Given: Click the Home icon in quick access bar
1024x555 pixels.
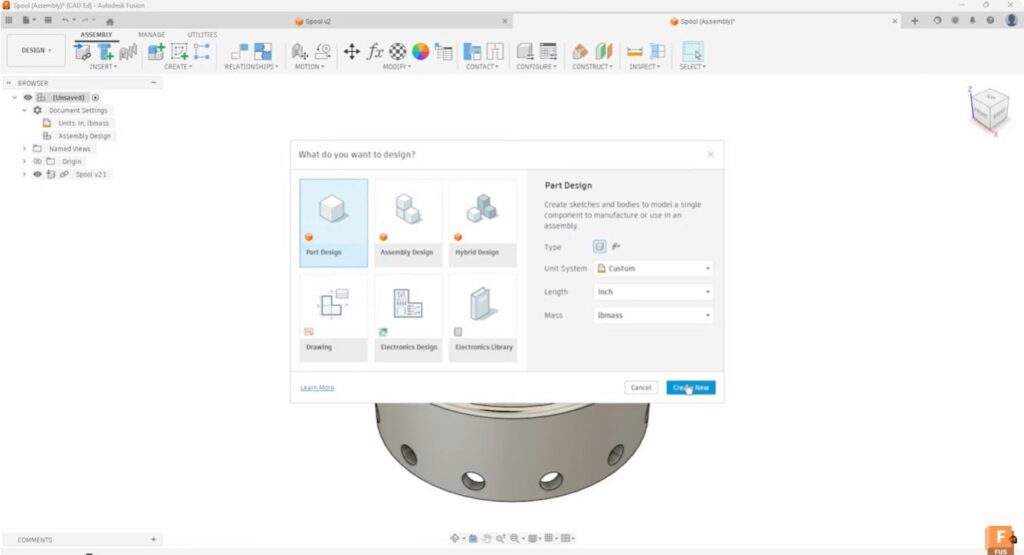Looking at the screenshot, I should [x=110, y=21].
